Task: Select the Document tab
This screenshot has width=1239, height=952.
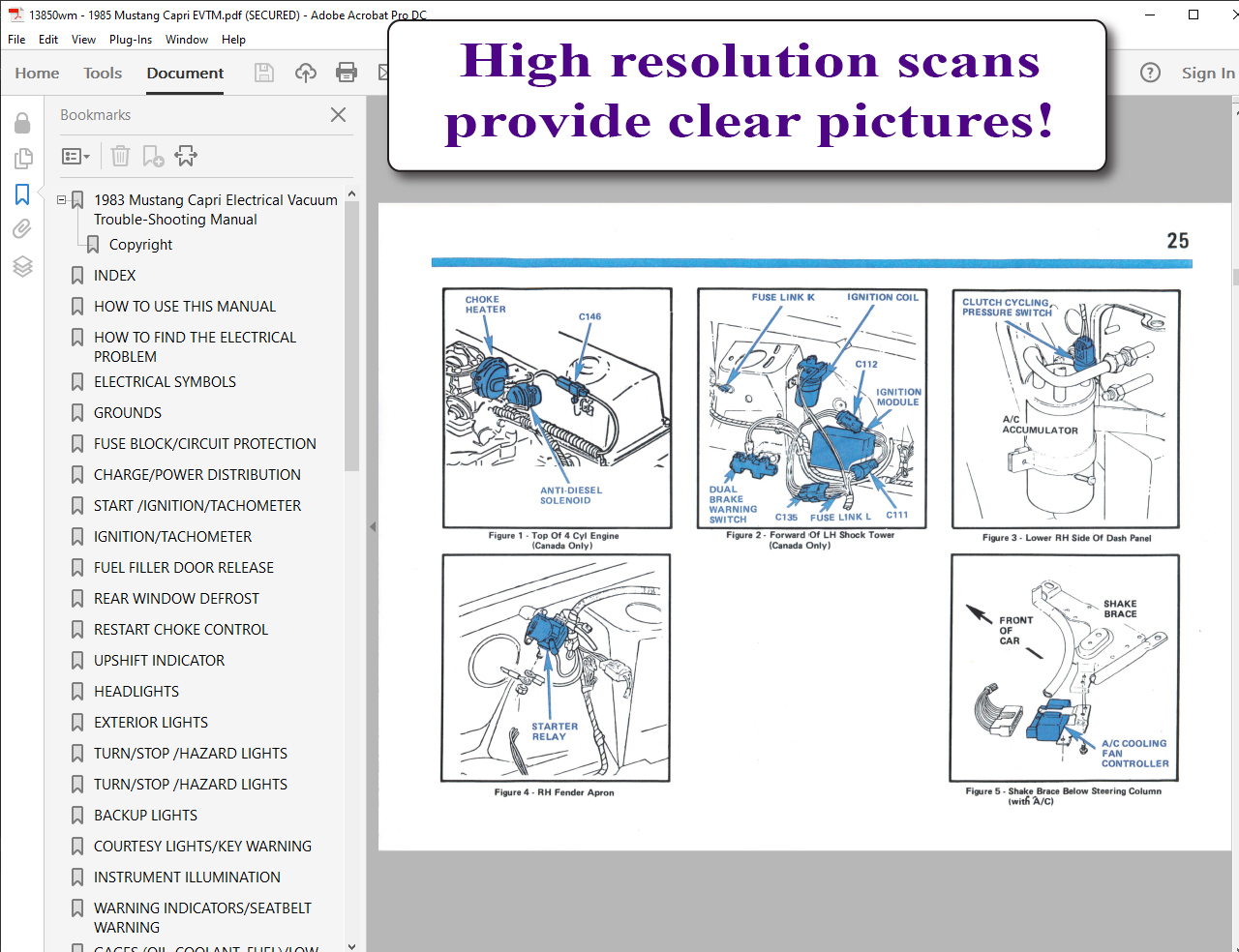Action: pos(185,73)
